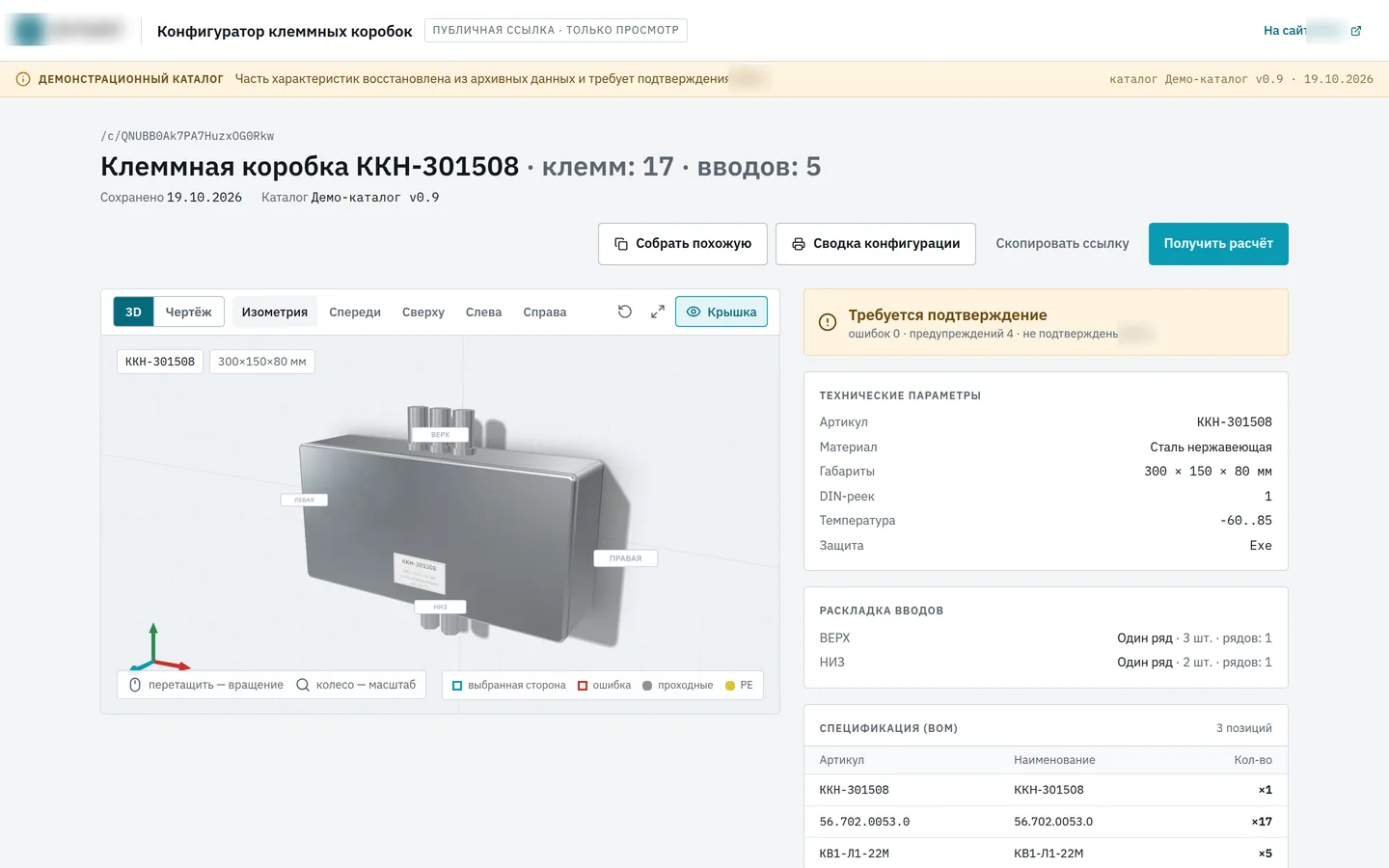Select the Спереди view tab
This screenshot has height=868, width=1389.
point(355,312)
